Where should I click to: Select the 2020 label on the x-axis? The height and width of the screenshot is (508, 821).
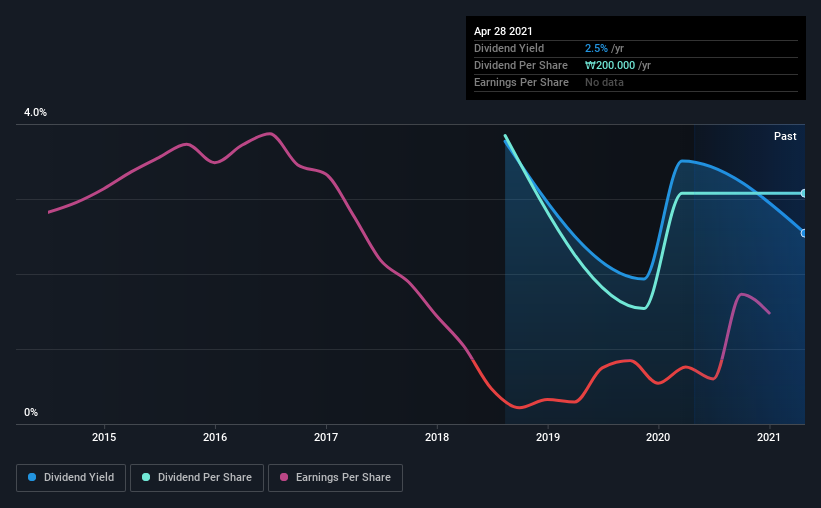point(658,437)
